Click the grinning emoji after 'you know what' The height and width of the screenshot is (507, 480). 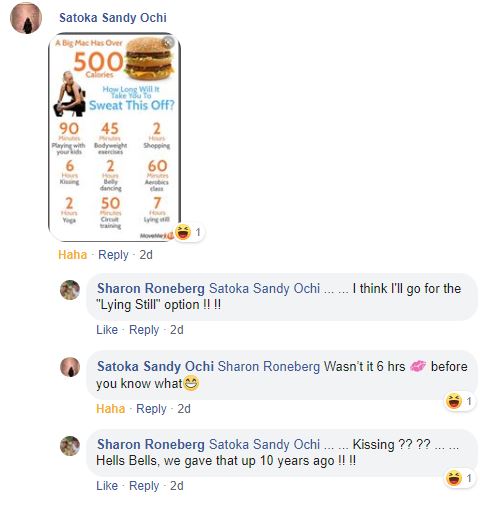[x=191, y=383]
